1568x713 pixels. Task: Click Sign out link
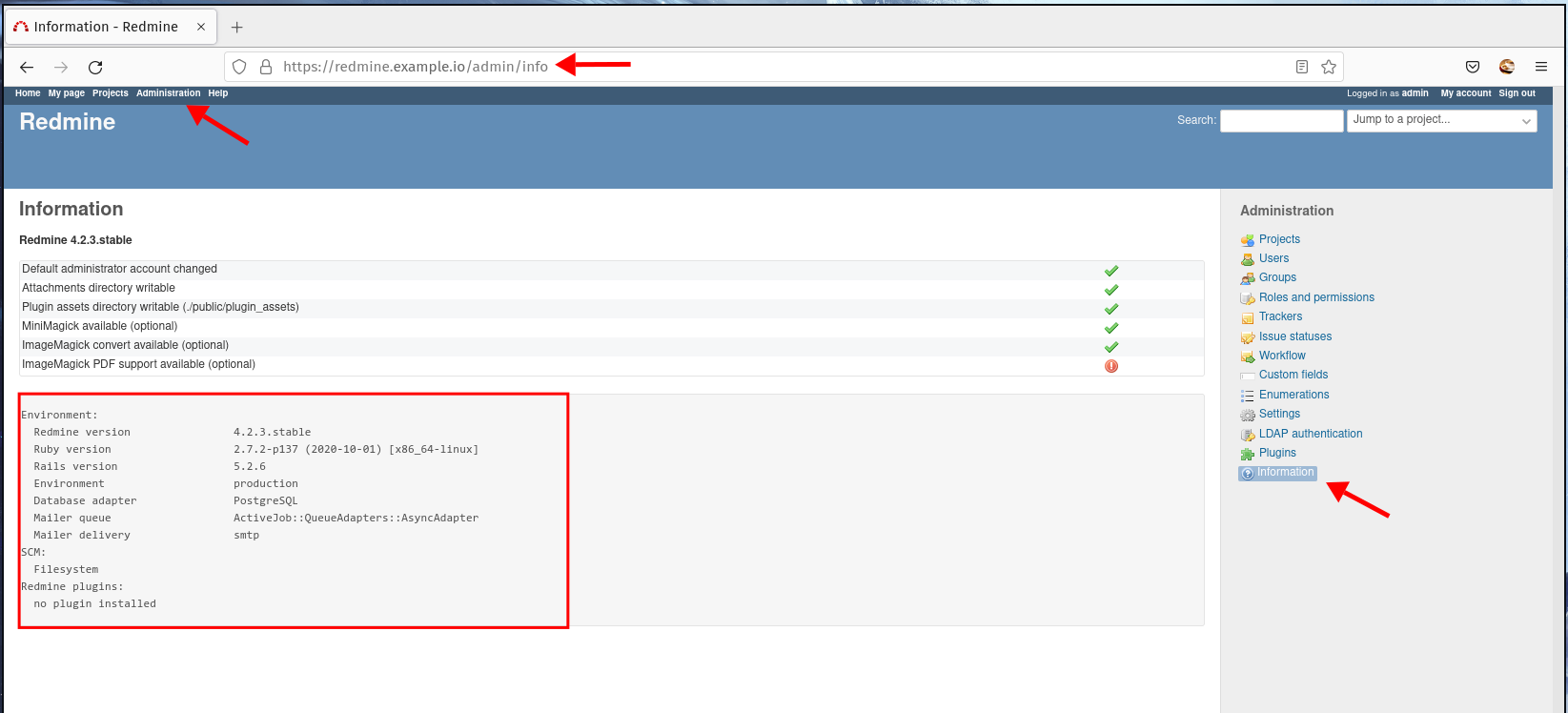point(1517,93)
